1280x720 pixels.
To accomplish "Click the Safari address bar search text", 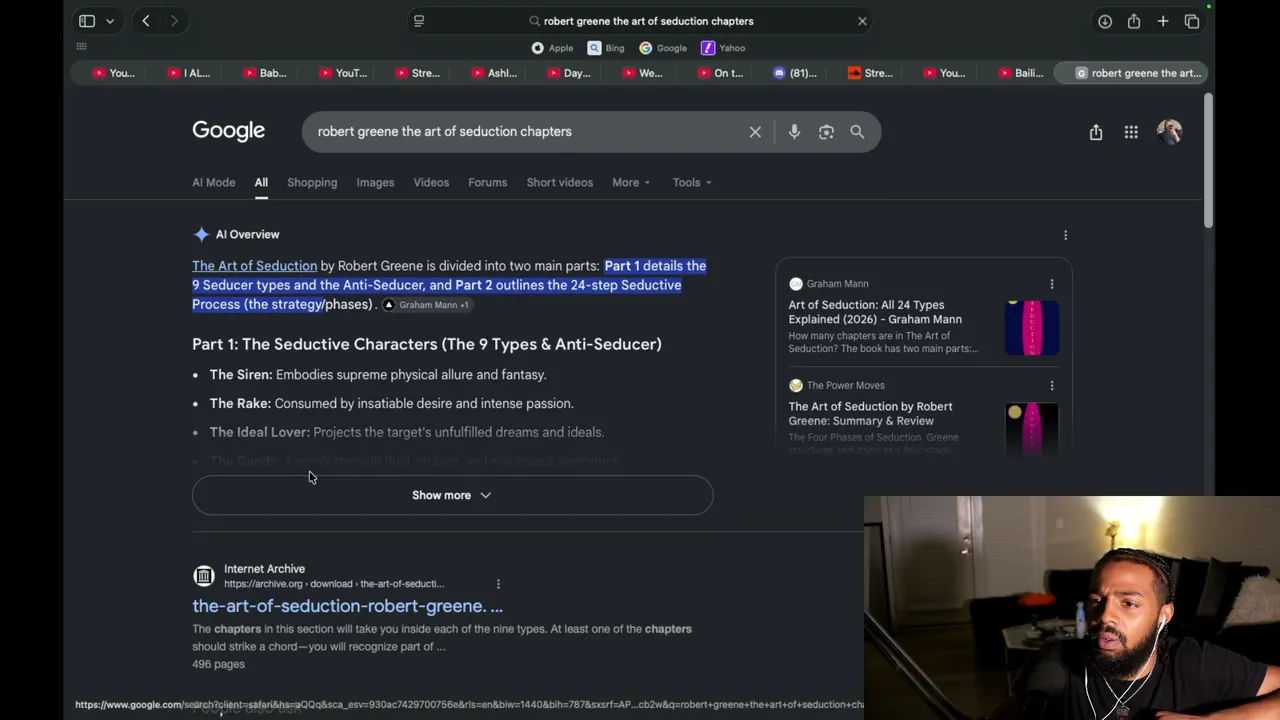I will click(649, 21).
